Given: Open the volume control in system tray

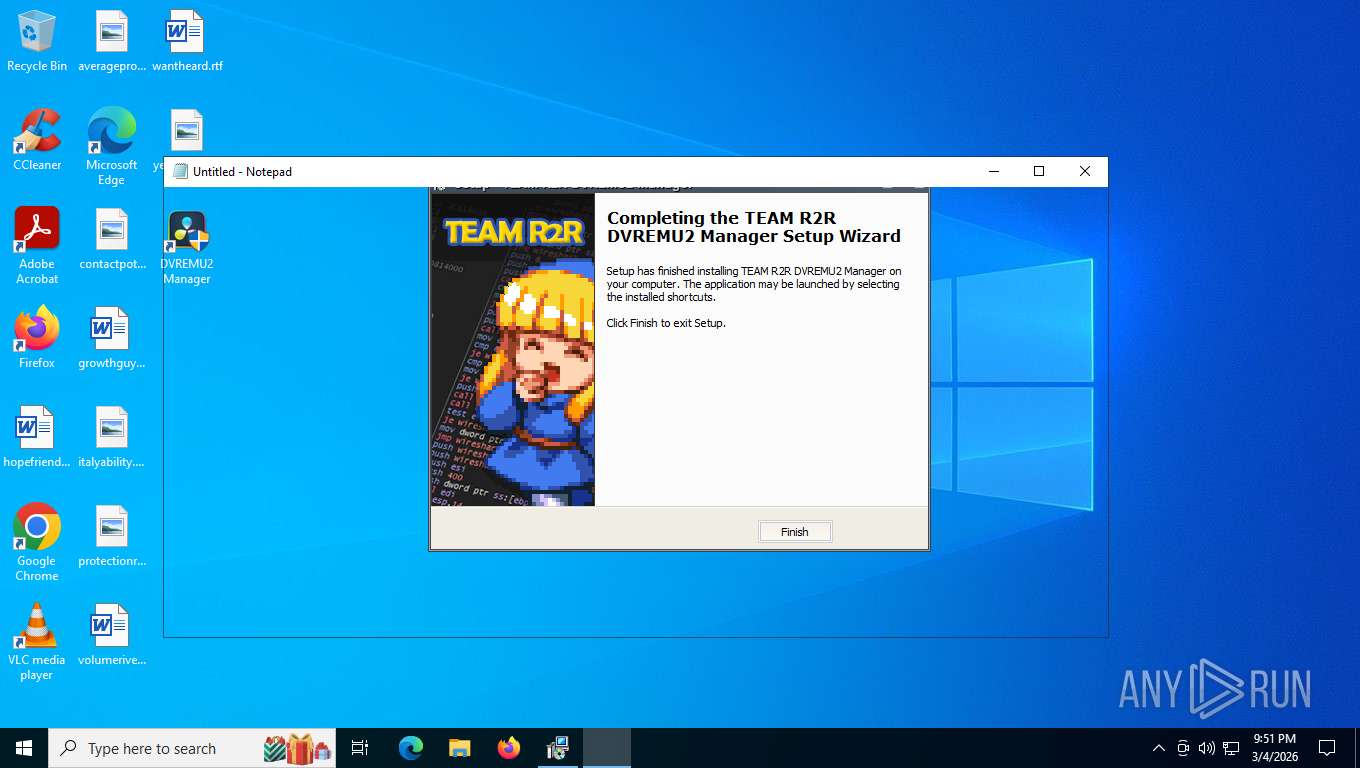Looking at the screenshot, I should pos(1206,748).
